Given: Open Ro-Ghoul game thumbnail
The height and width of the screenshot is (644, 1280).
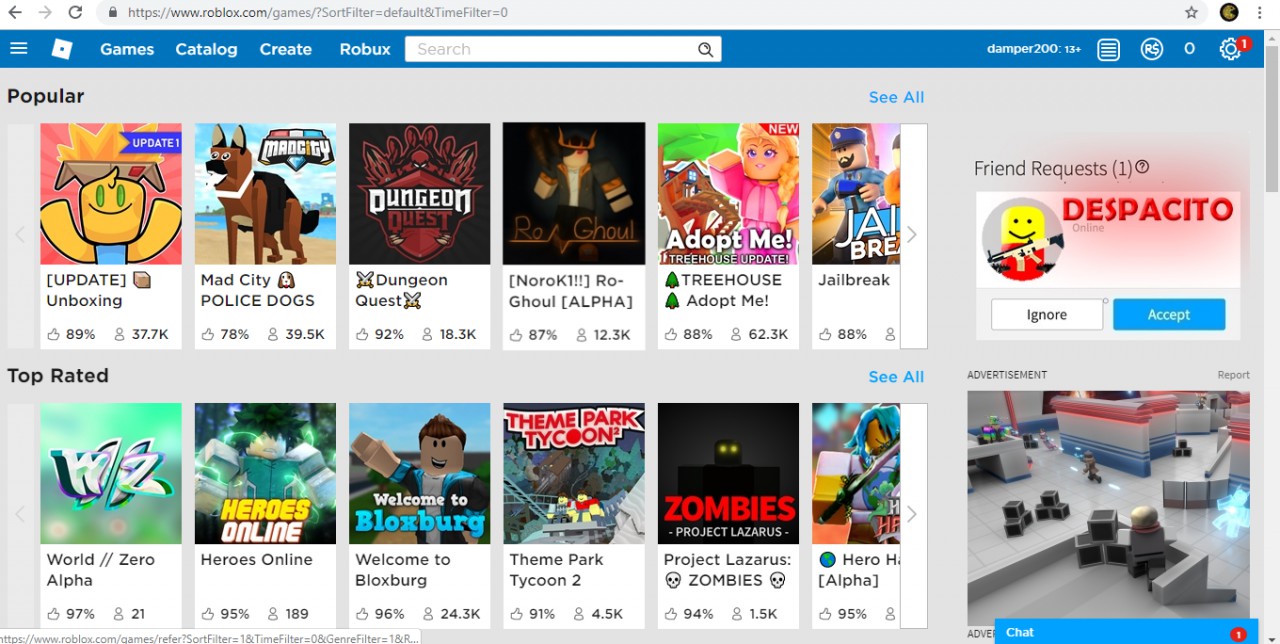Looking at the screenshot, I should [x=574, y=194].
